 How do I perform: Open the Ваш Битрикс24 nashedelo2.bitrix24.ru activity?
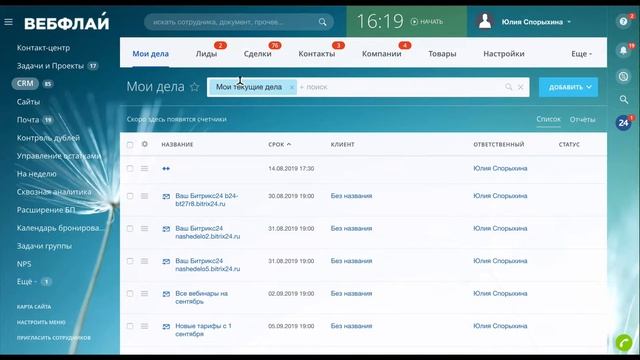tap(208, 232)
